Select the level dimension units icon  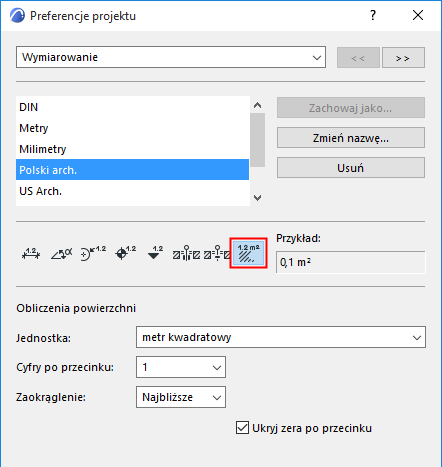[125, 254]
